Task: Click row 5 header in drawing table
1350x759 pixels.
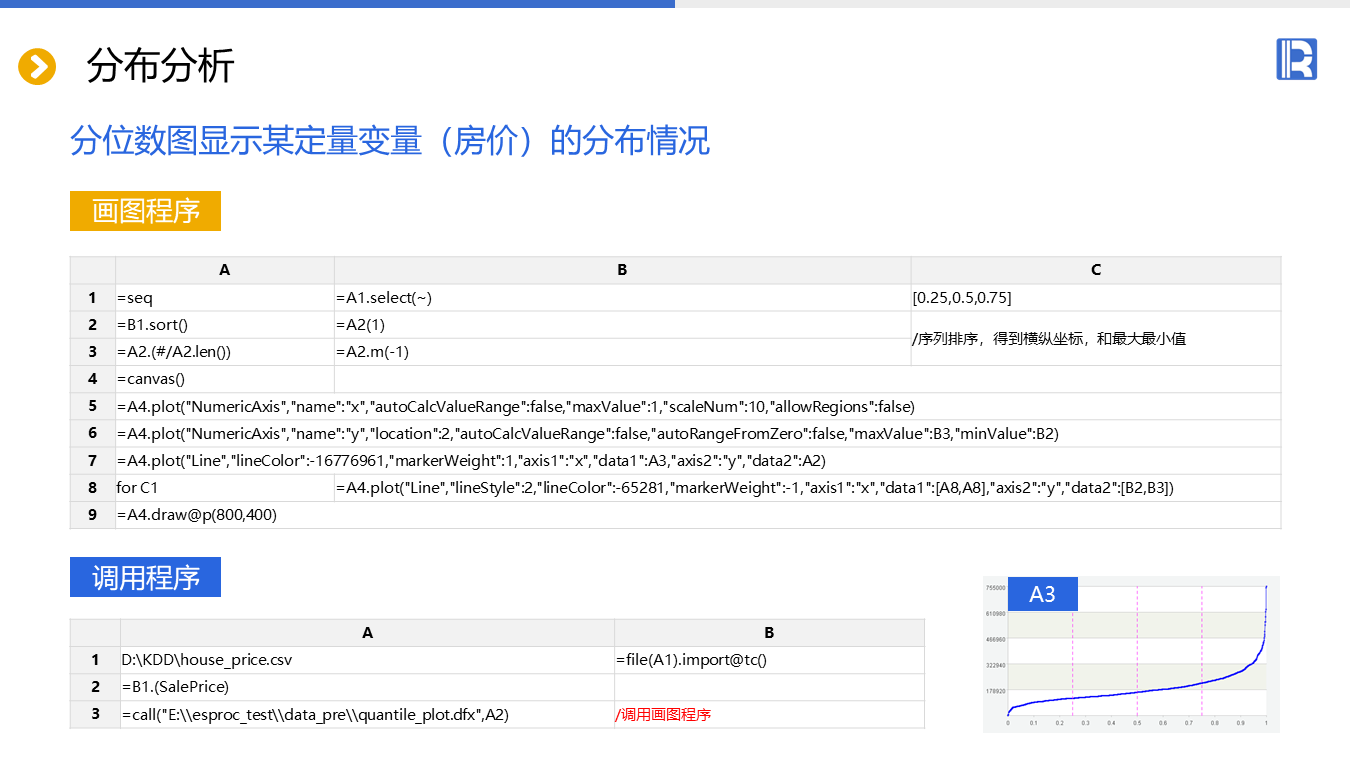Action: (x=93, y=406)
